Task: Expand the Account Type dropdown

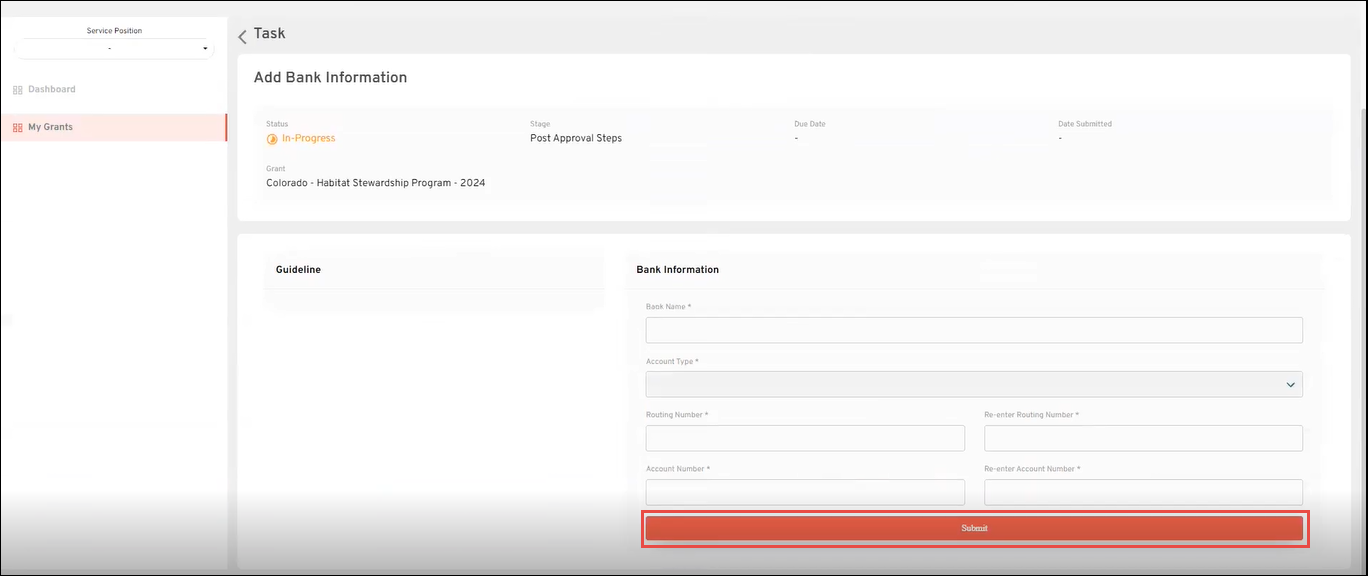Action: point(974,384)
